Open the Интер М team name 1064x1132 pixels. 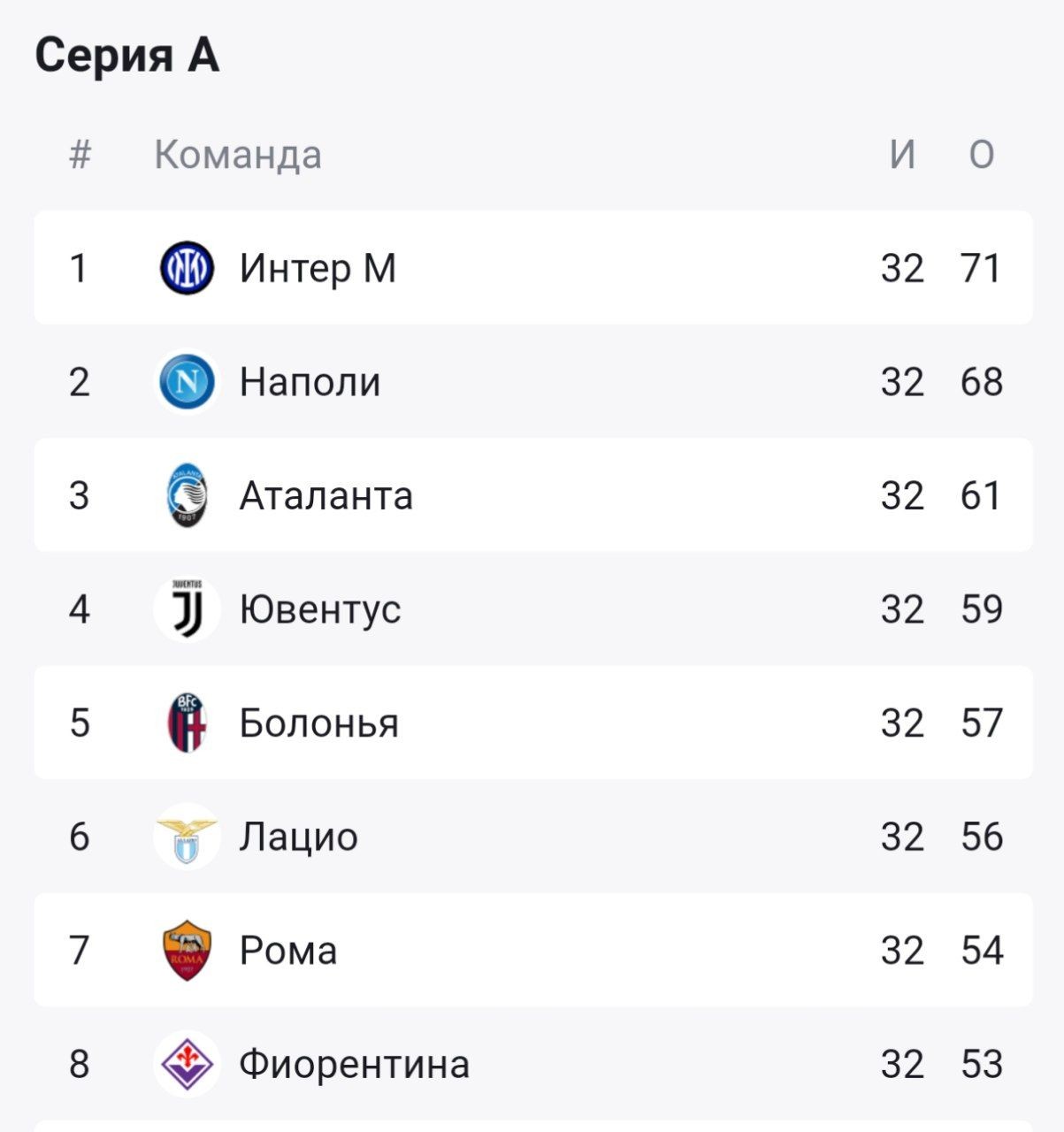[318, 268]
